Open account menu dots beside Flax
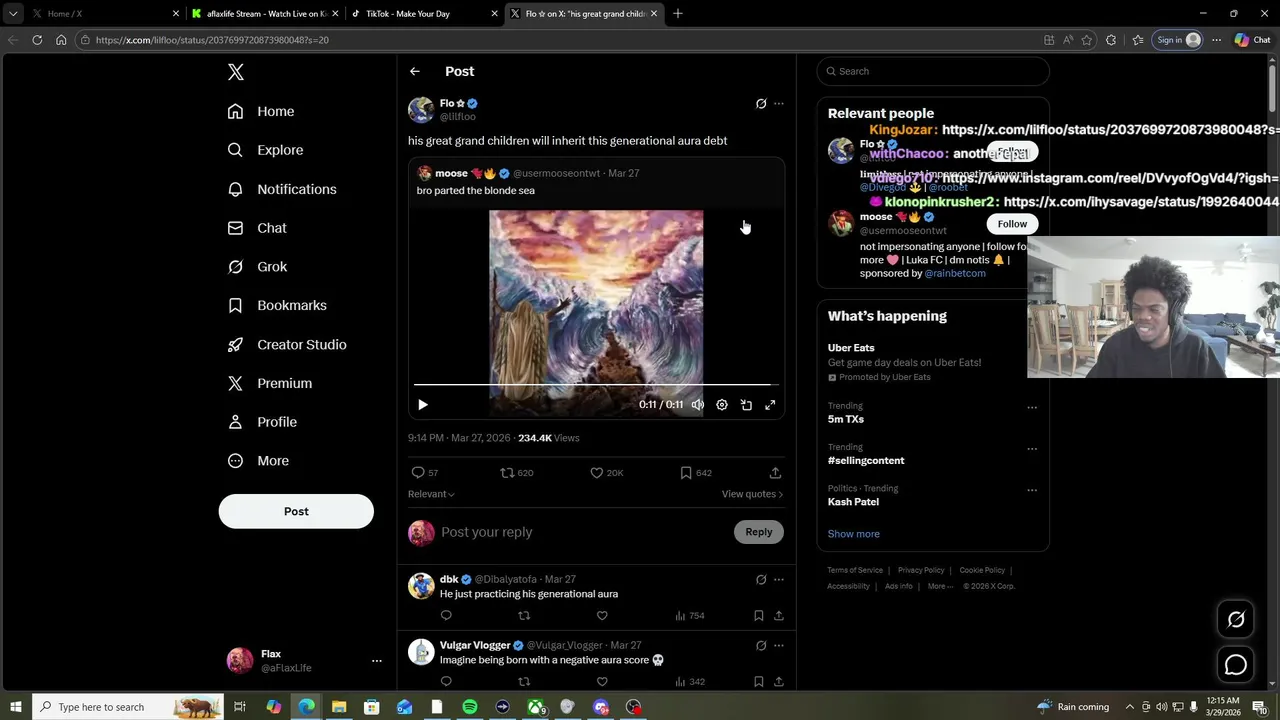 click(376, 661)
